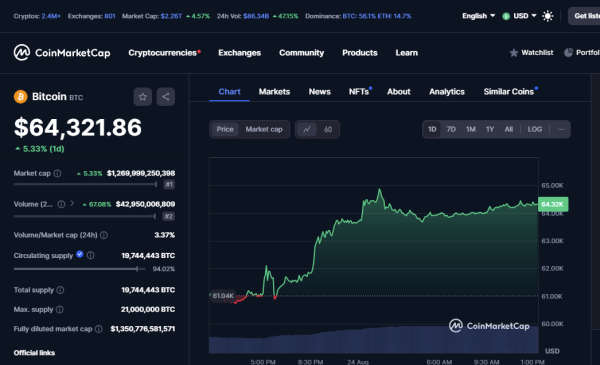This screenshot has width=600, height=365.
Task: Click the #2 volume rank badge
Action: [x=168, y=216]
